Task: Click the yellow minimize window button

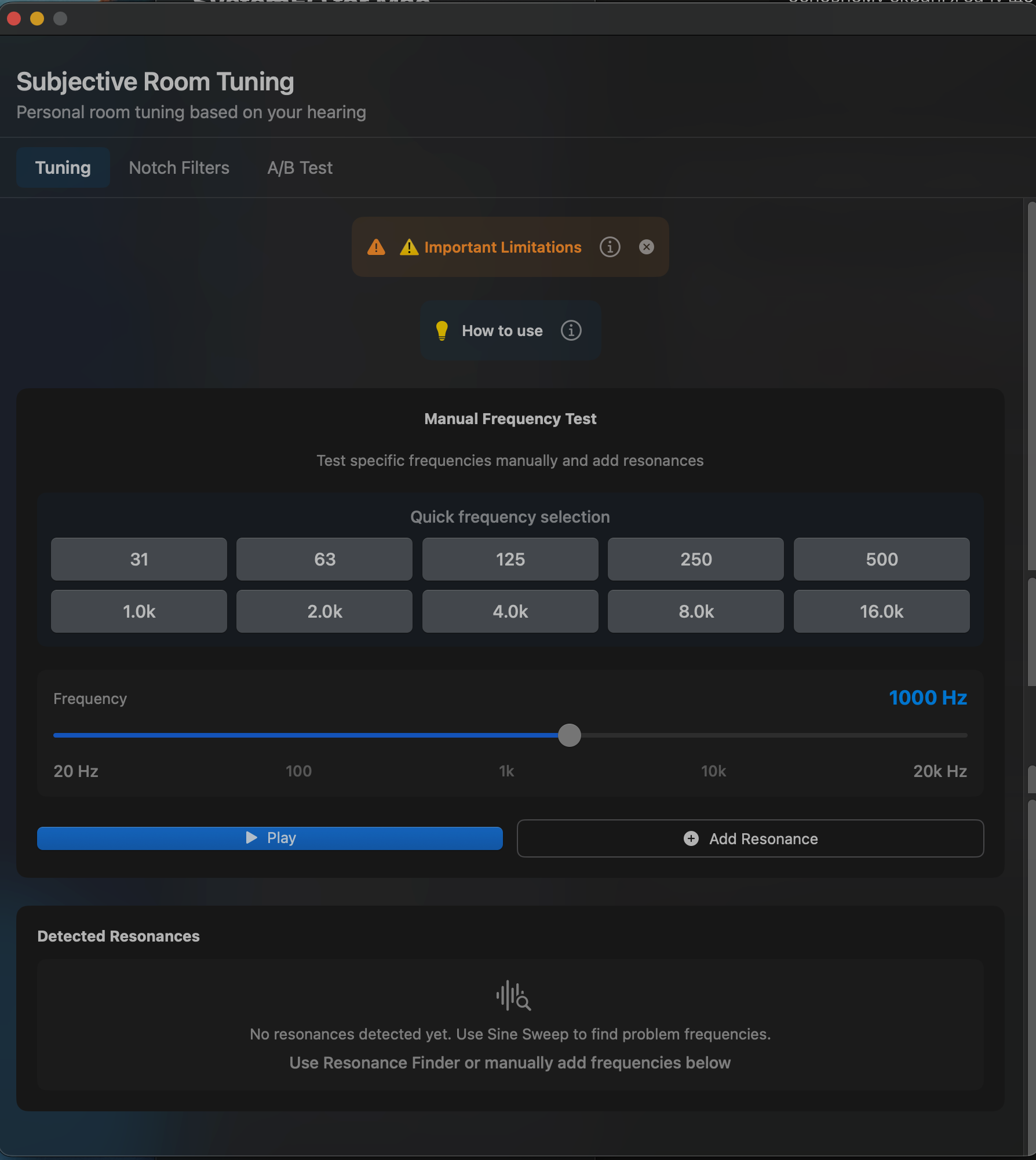Action: (x=37, y=19)
